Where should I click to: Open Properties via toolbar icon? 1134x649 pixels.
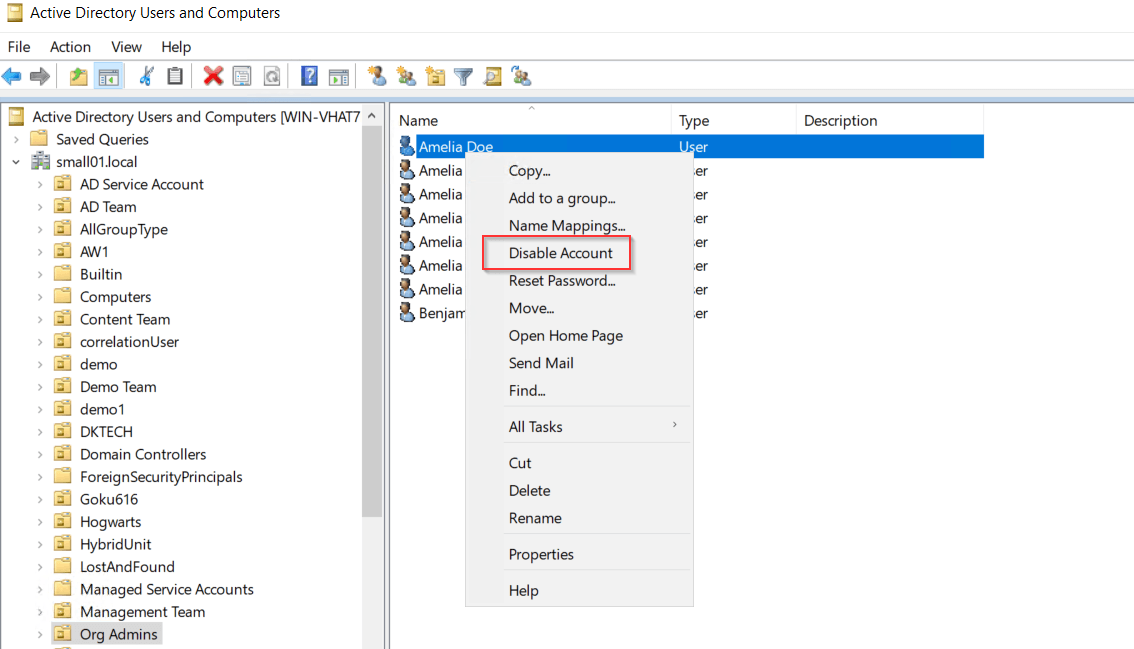tap(242, 76)
